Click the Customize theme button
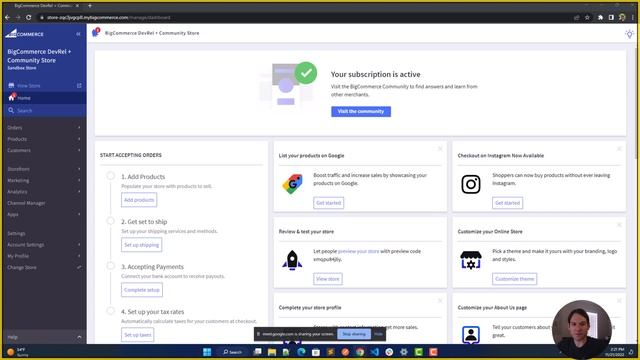The image size is (640, 360). (514, 279)
